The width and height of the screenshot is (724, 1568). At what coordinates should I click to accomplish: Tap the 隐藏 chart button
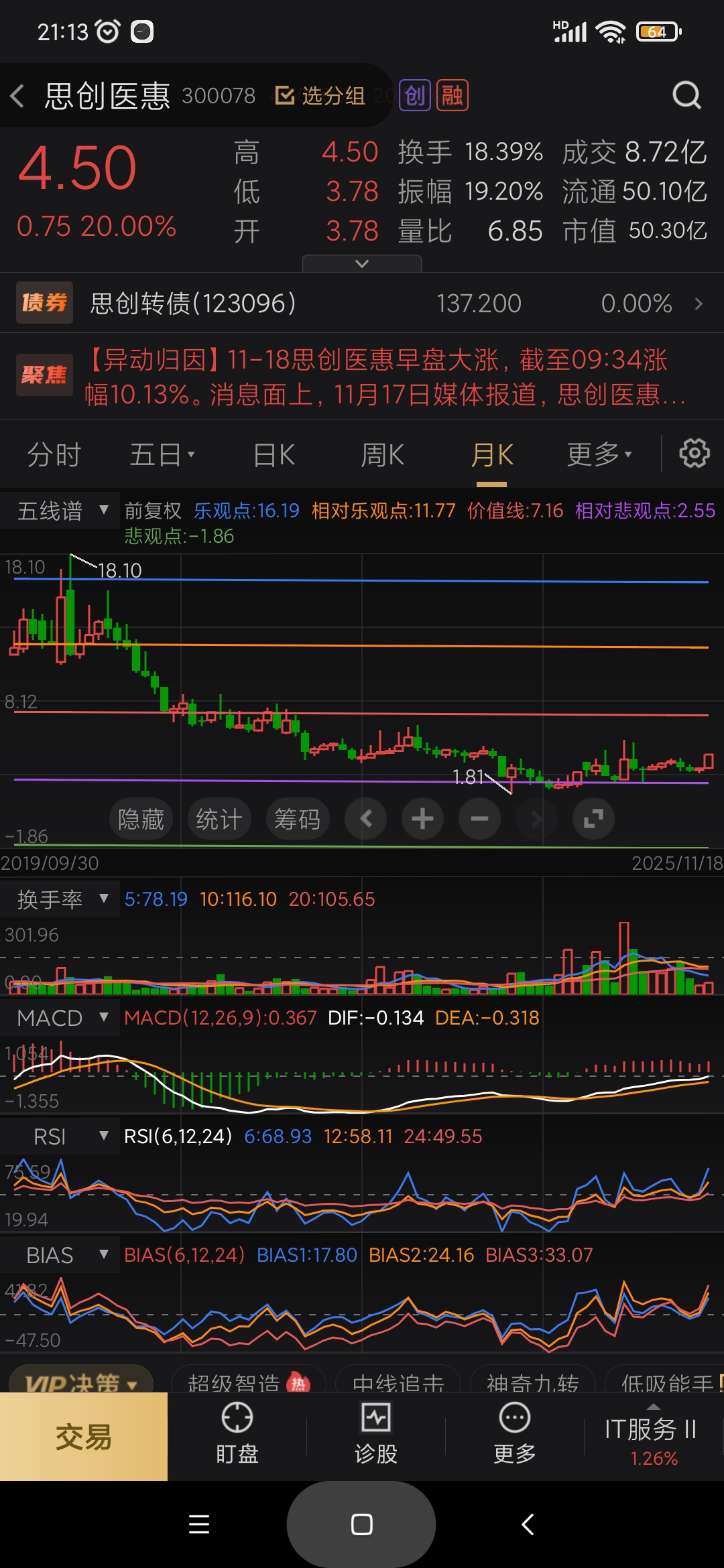[x=141, y=819]
